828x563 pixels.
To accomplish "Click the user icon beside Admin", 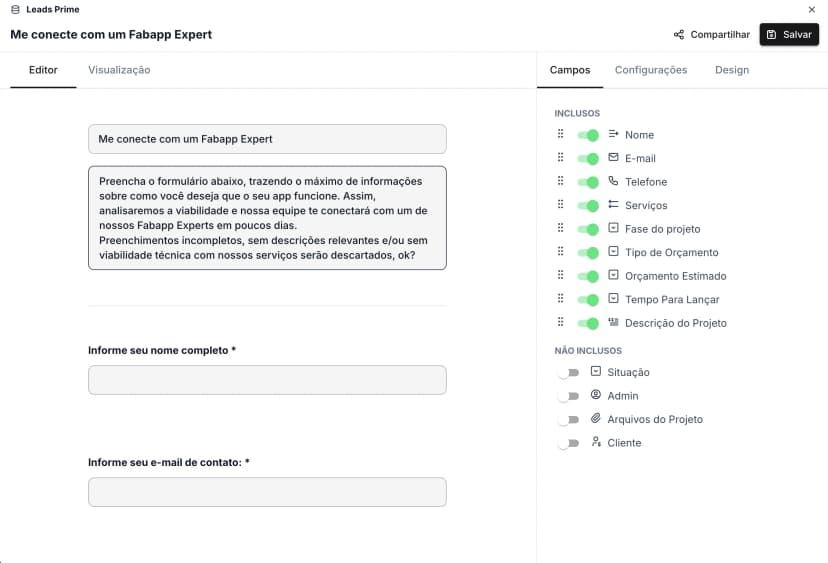I will click(596, 396).
